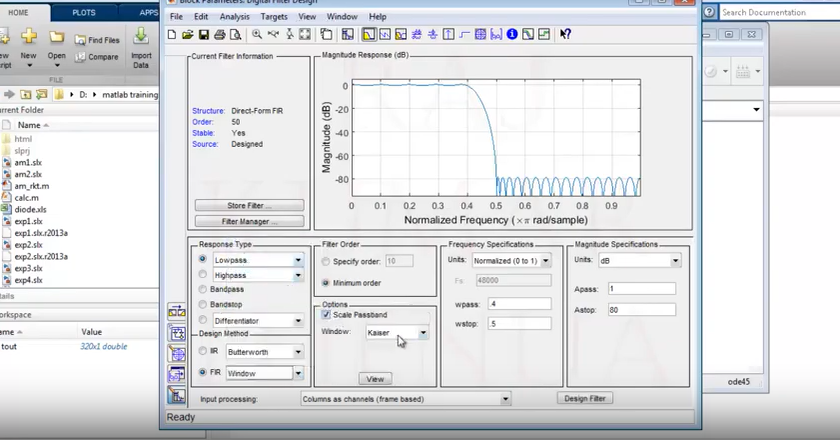Viewport: 840px width, 440px height.
Task: Click the Print icon in filter toolbar
Action: pyautogui.click(x=220, y=35)
